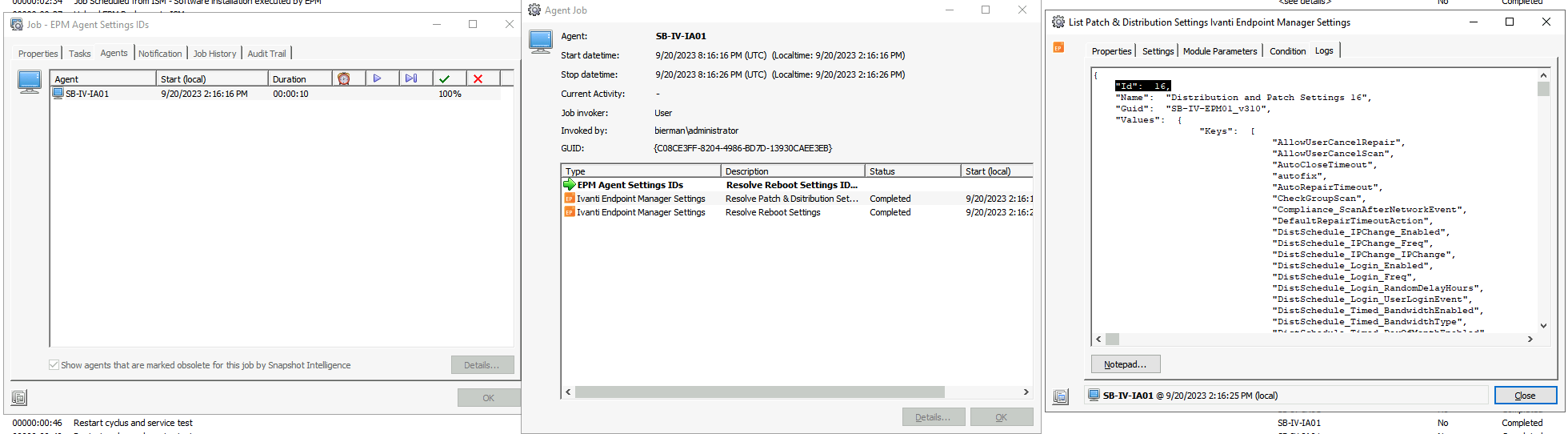
Task: Select EPM Agent Settings IDs row
Action: coord(797,185)
